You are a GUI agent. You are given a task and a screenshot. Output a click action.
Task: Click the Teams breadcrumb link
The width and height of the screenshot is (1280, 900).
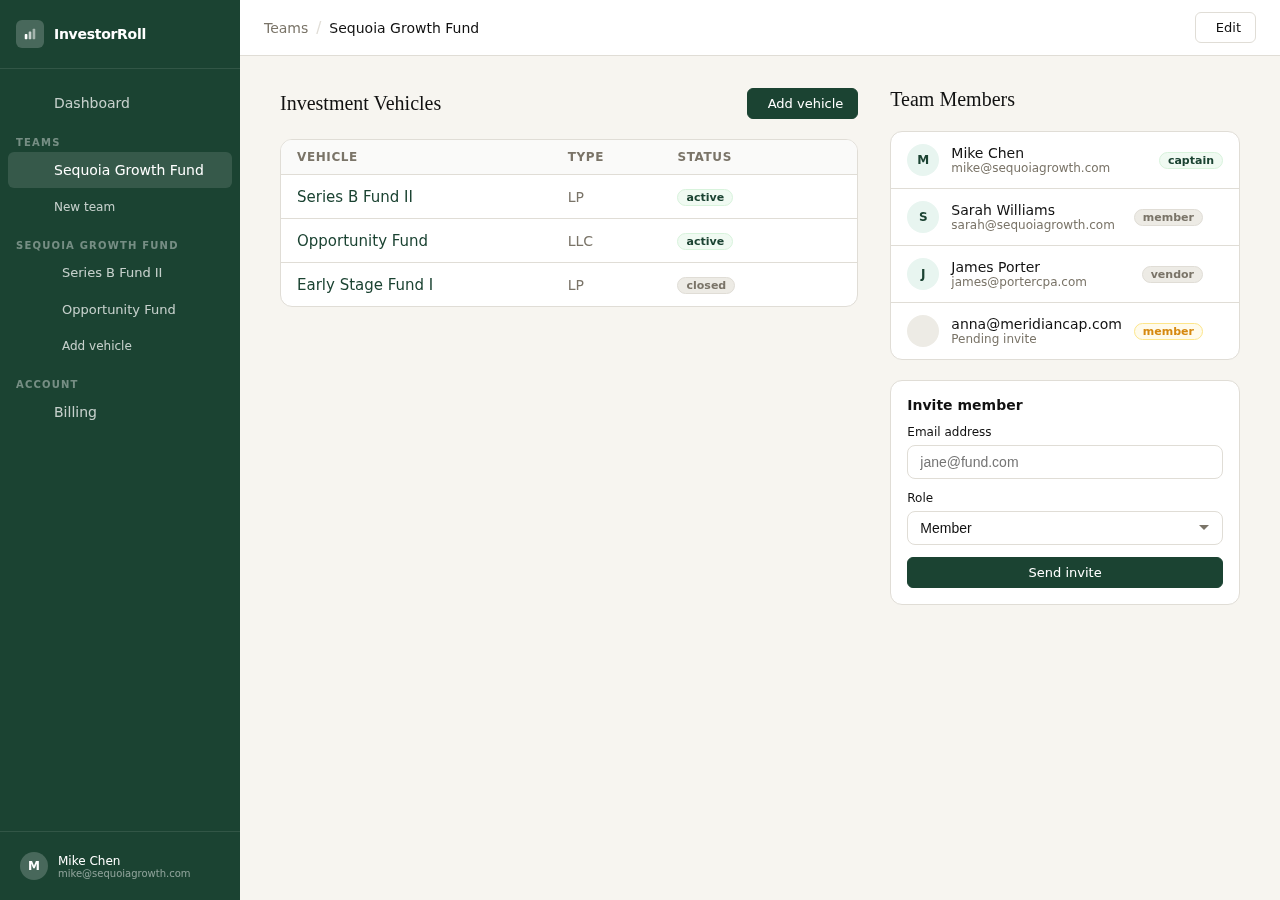pyautogui.click(x=286, y=28)
